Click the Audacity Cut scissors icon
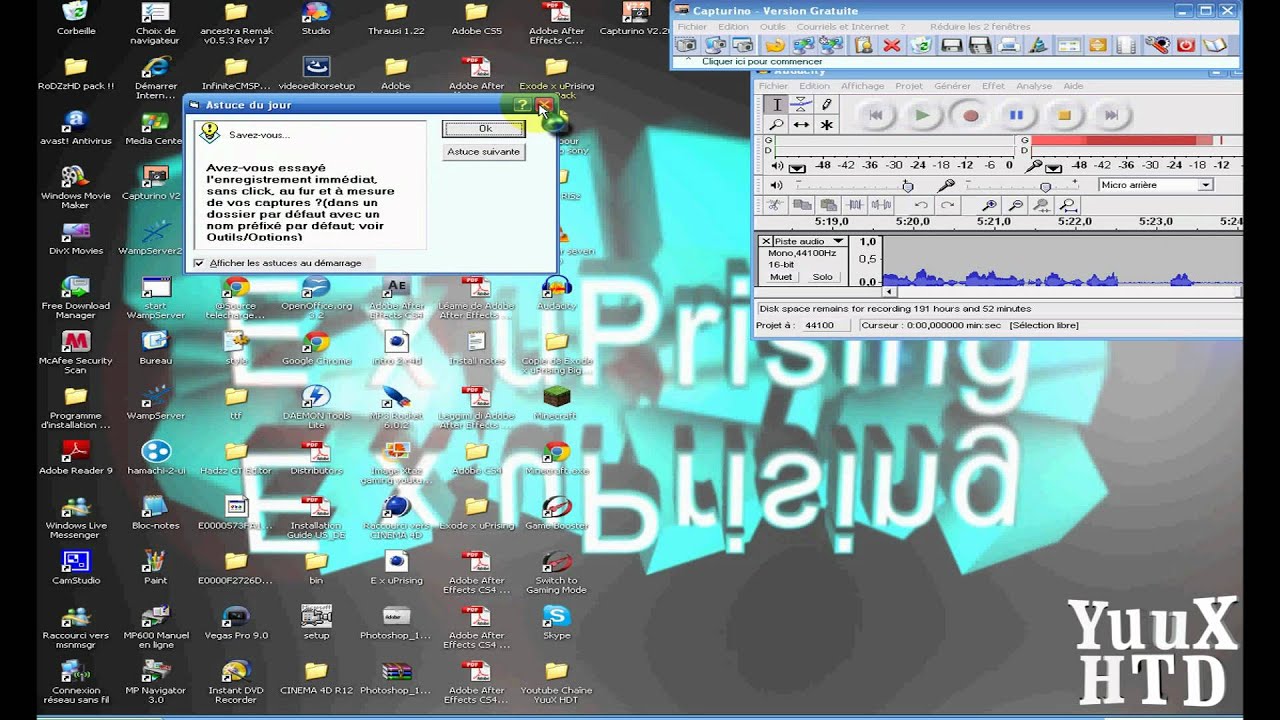This screenshot has width=1280, height=720. 774,205
